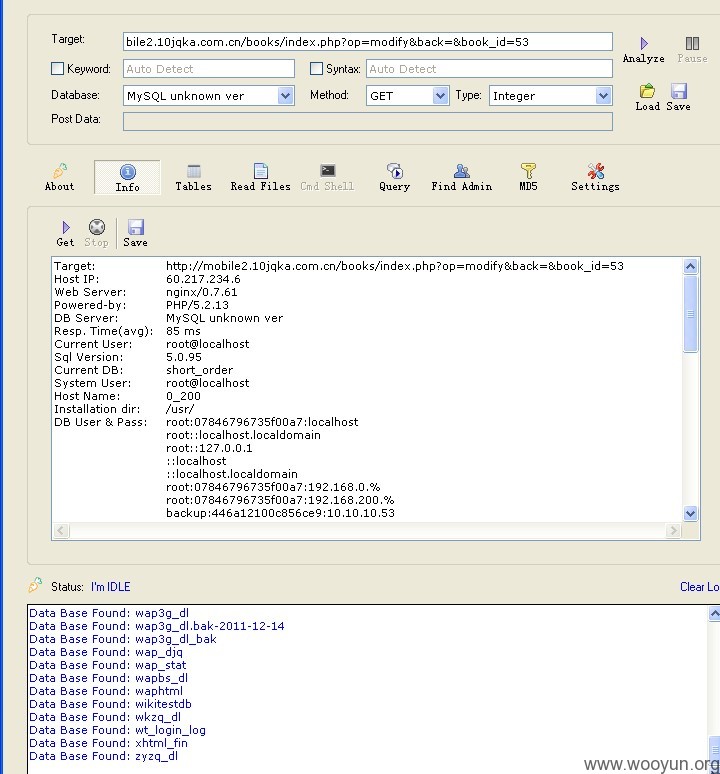Enable the Syntax checkbox
The height and width of the screenshot is (774, 720).
click(x=316, y=69)
